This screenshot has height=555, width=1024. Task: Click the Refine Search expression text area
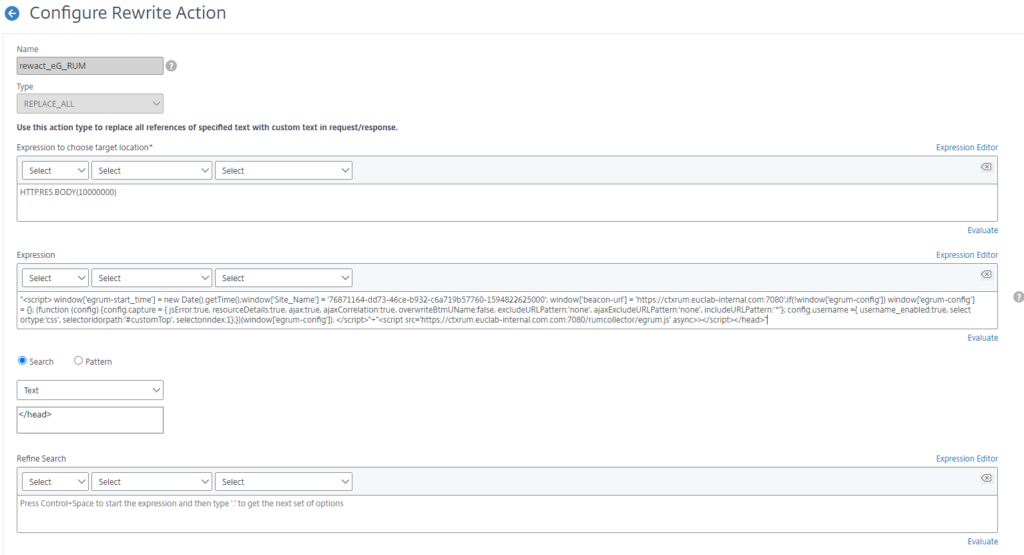(x=507, y=514)
